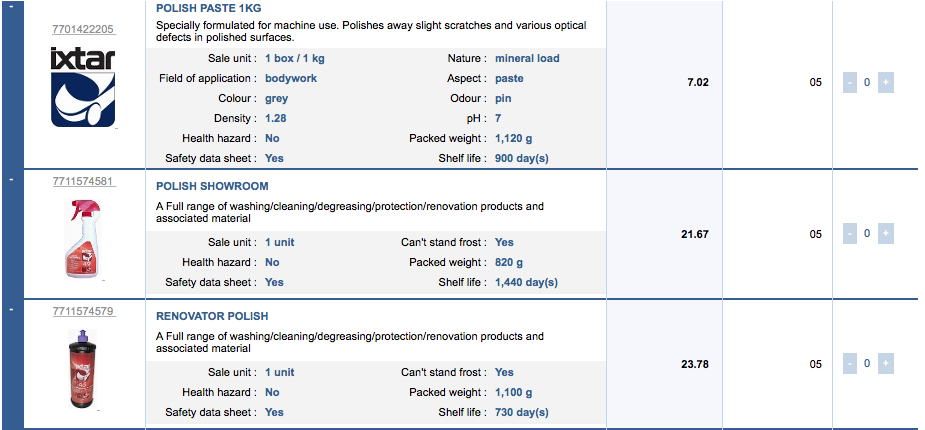Open reference link 7701422205
925x430 pixels.
tap(83, 29)
